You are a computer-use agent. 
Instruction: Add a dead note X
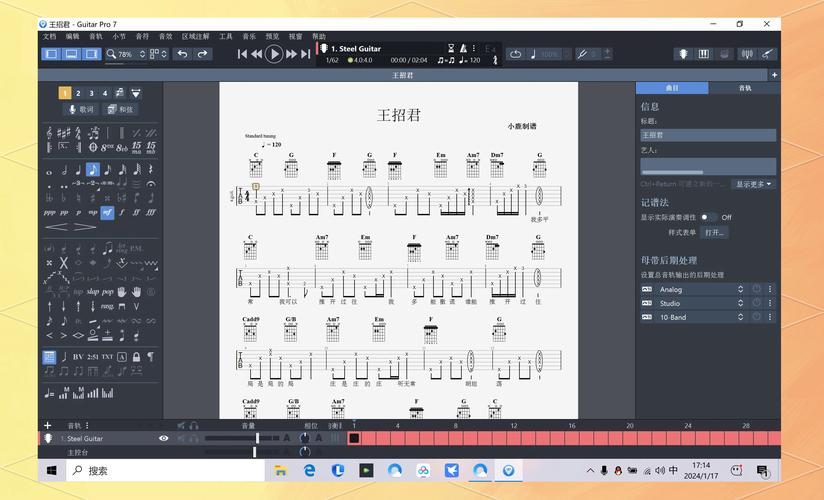(x=64, y=262)
